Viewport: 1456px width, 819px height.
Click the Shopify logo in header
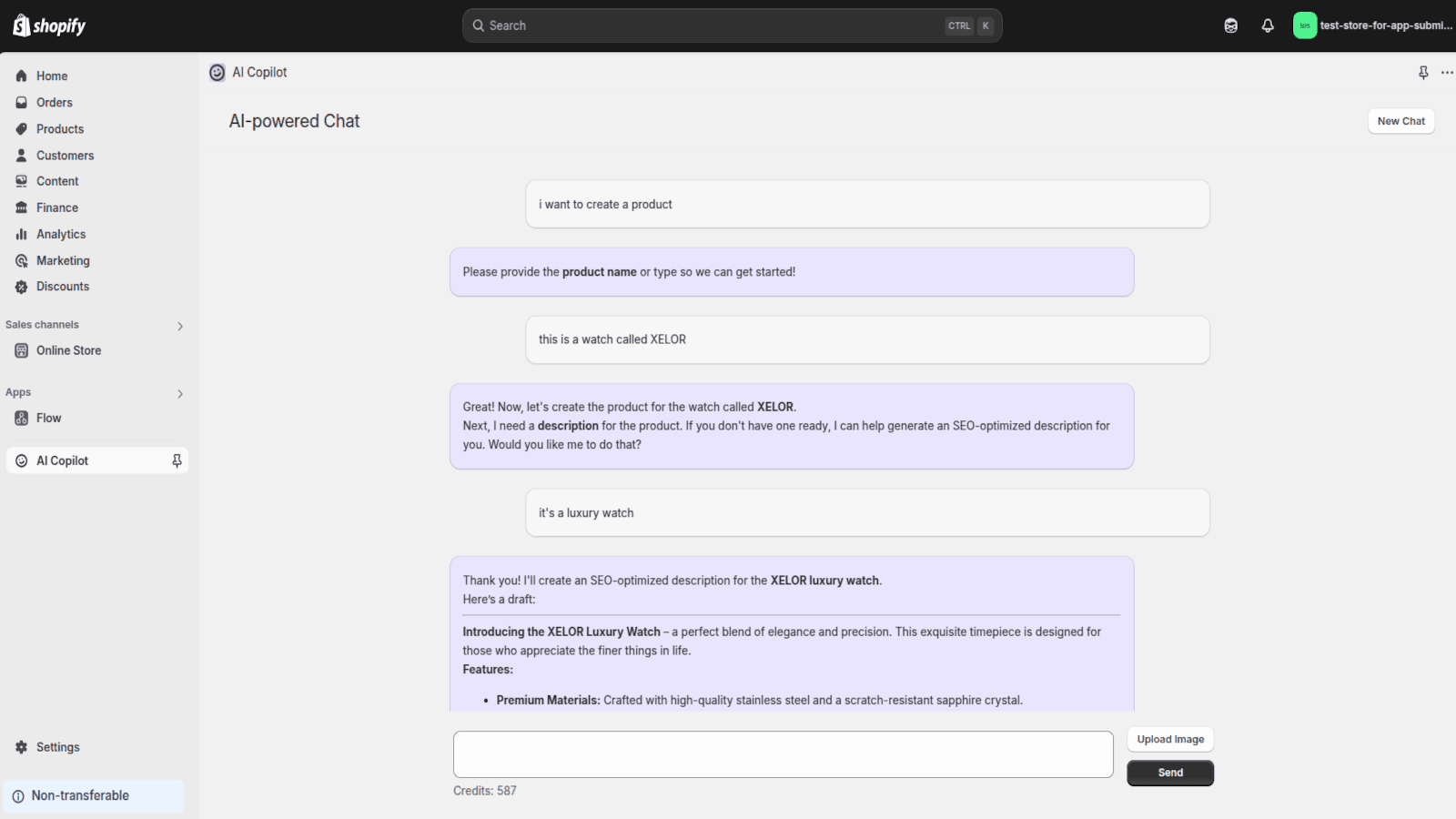(x=49, y=25)
